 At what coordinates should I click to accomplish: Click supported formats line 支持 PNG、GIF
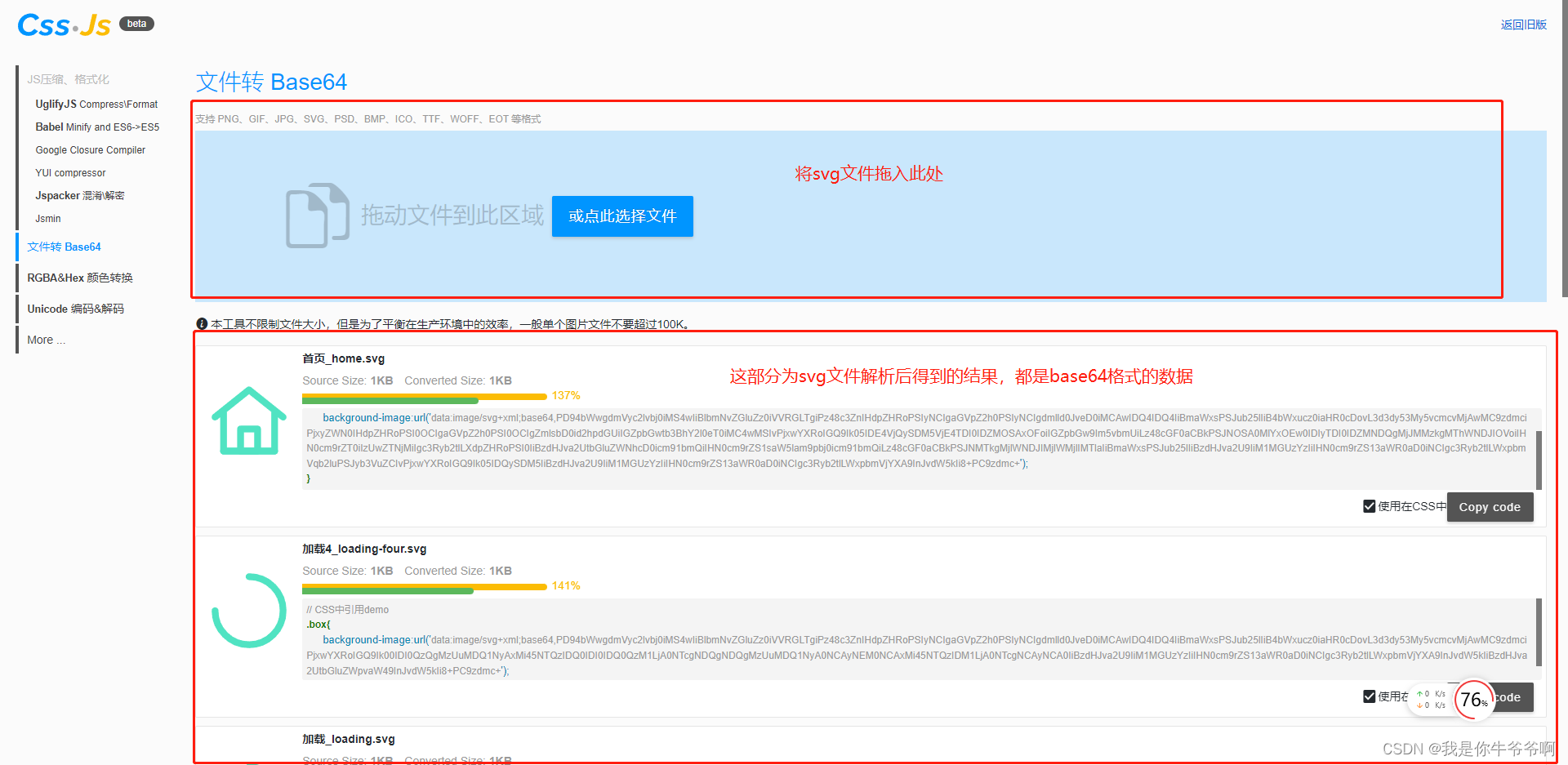click(x=367, y=119)
